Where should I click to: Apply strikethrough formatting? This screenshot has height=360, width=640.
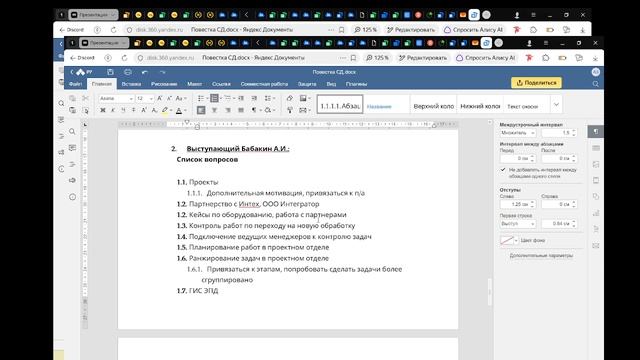pyautogui.click(x=133, y=110)
